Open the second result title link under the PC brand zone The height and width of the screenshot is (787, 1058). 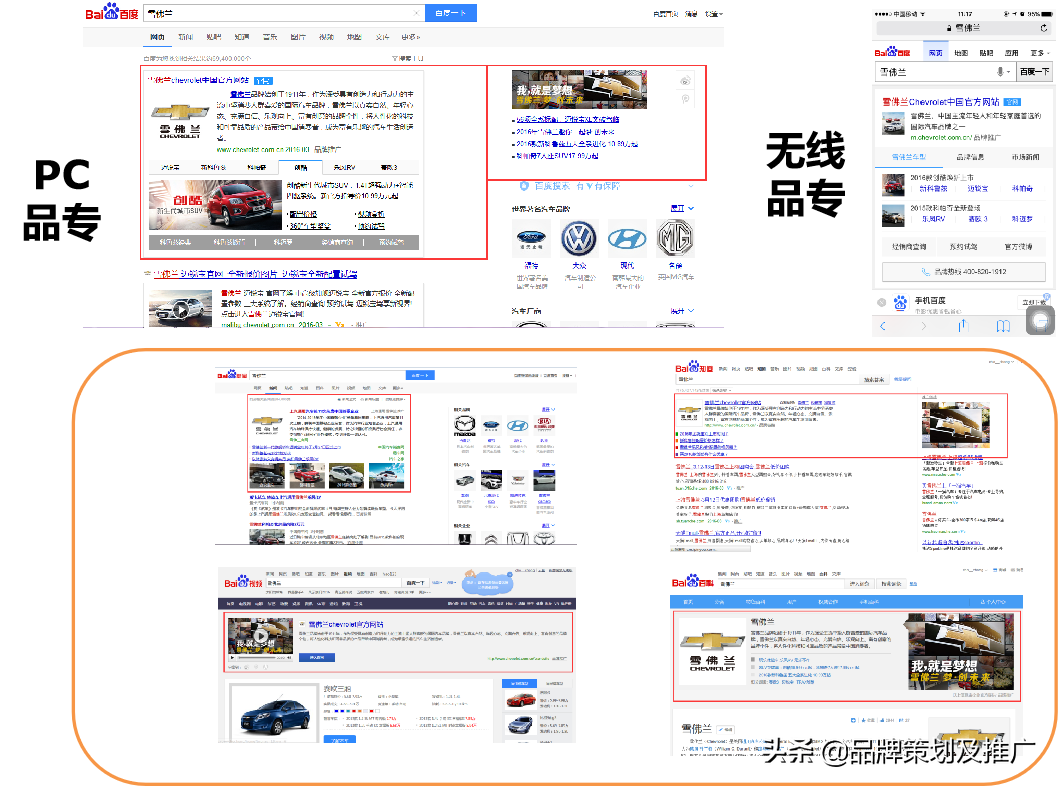256,274
